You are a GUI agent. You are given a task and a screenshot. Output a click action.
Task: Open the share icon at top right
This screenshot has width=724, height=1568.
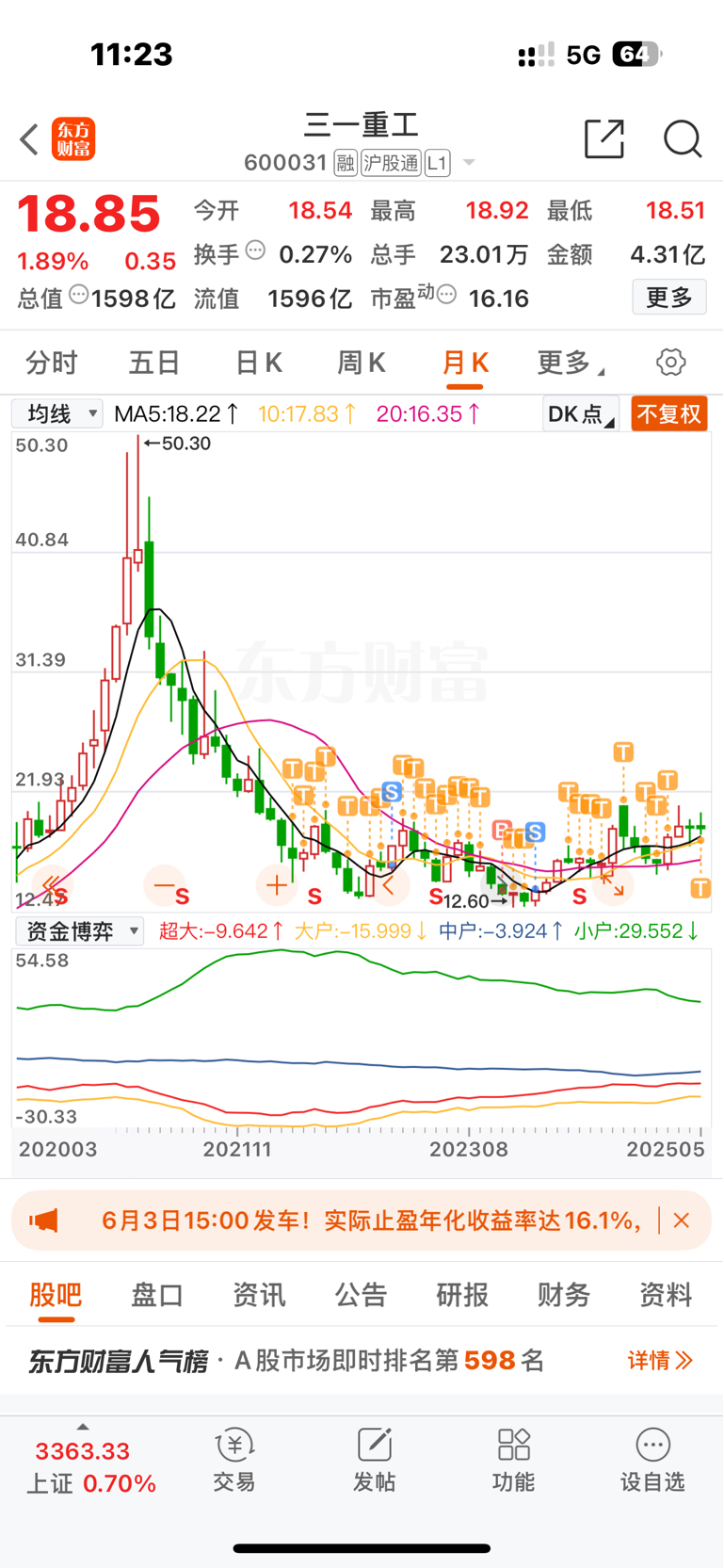[604, 138]
